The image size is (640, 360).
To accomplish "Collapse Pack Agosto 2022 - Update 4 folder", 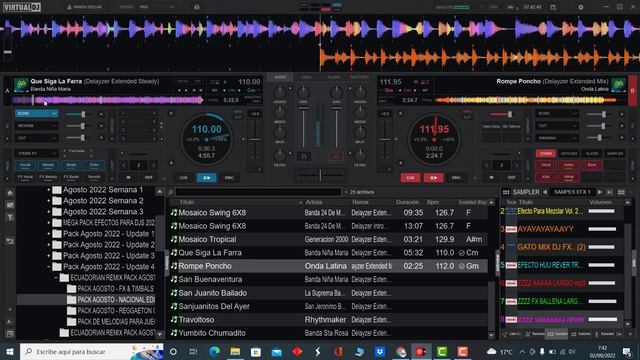I will (49, 267).
